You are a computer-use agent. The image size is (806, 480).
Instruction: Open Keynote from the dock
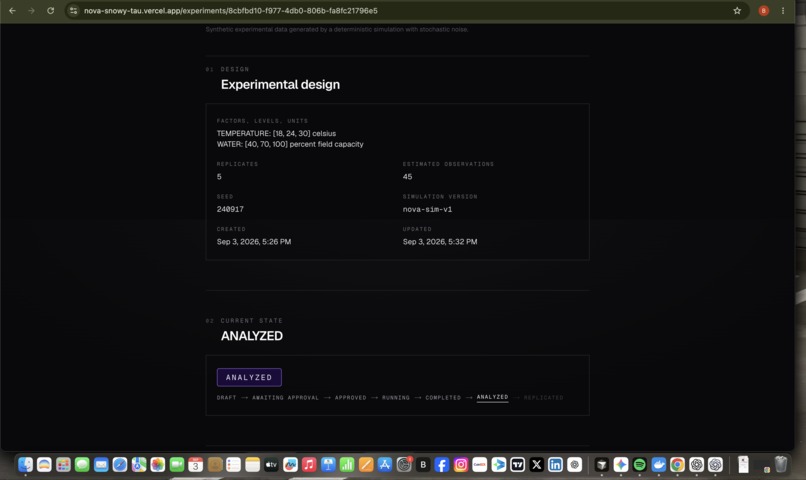tap(328, 465)
